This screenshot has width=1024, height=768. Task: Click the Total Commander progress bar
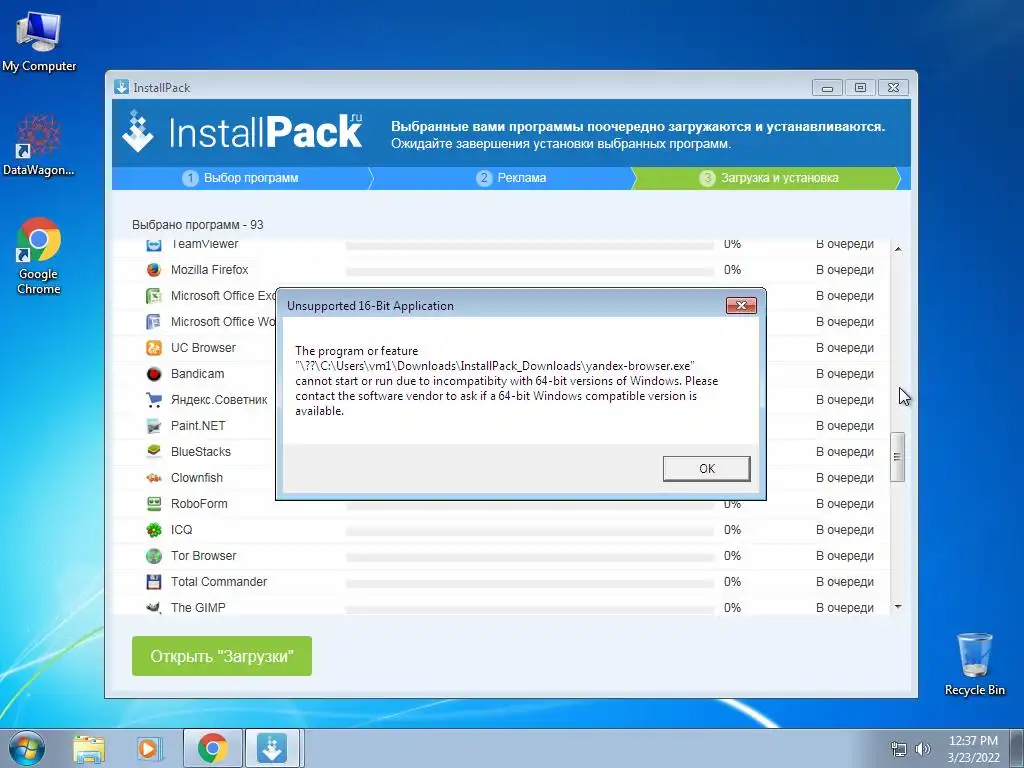[x=530, y=583]
